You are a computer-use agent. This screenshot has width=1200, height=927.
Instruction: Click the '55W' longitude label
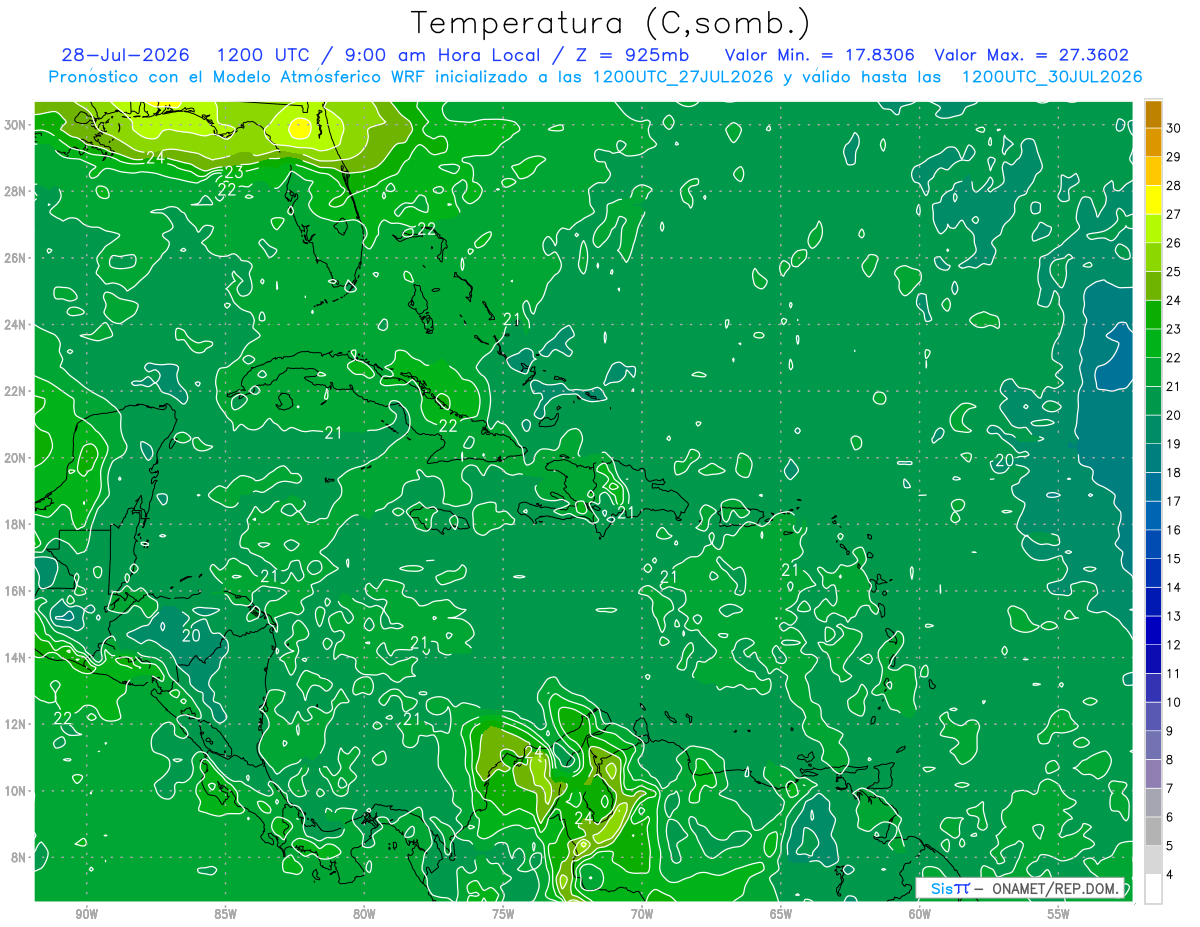pyautogui.click(x=1059, y=914)
